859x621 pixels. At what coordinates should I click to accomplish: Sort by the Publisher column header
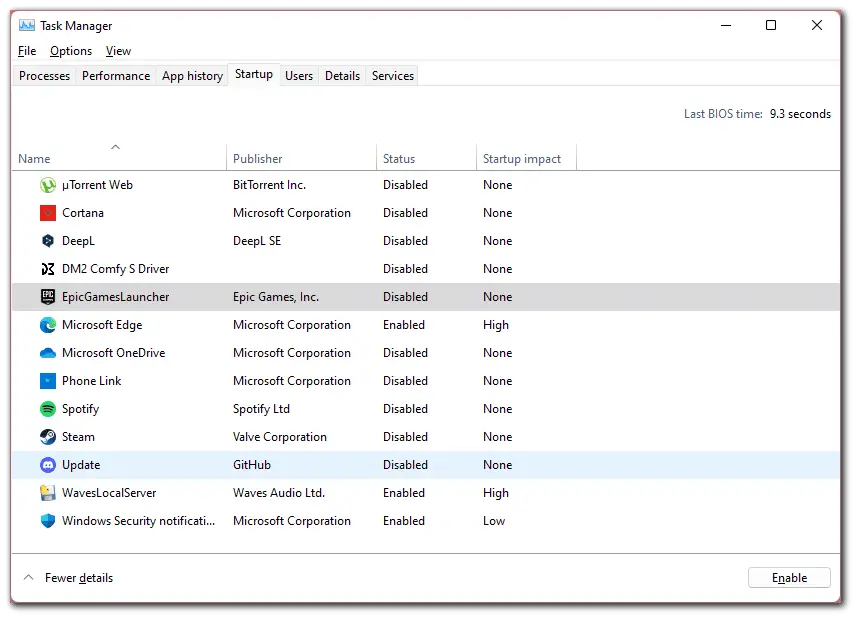301,156
